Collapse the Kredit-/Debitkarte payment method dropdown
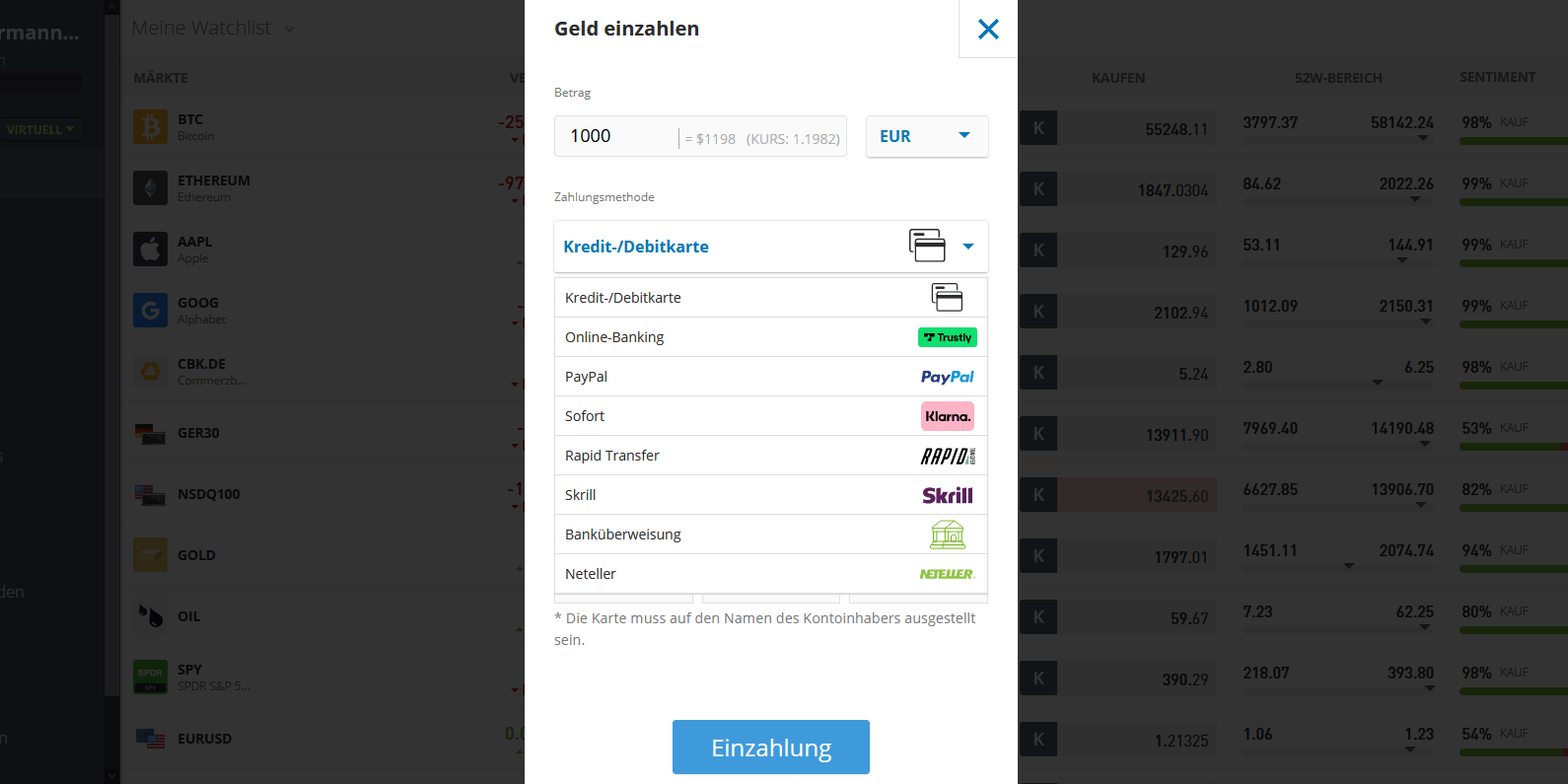The height and width of the screenshot is (784, 1568). (967, 247)
